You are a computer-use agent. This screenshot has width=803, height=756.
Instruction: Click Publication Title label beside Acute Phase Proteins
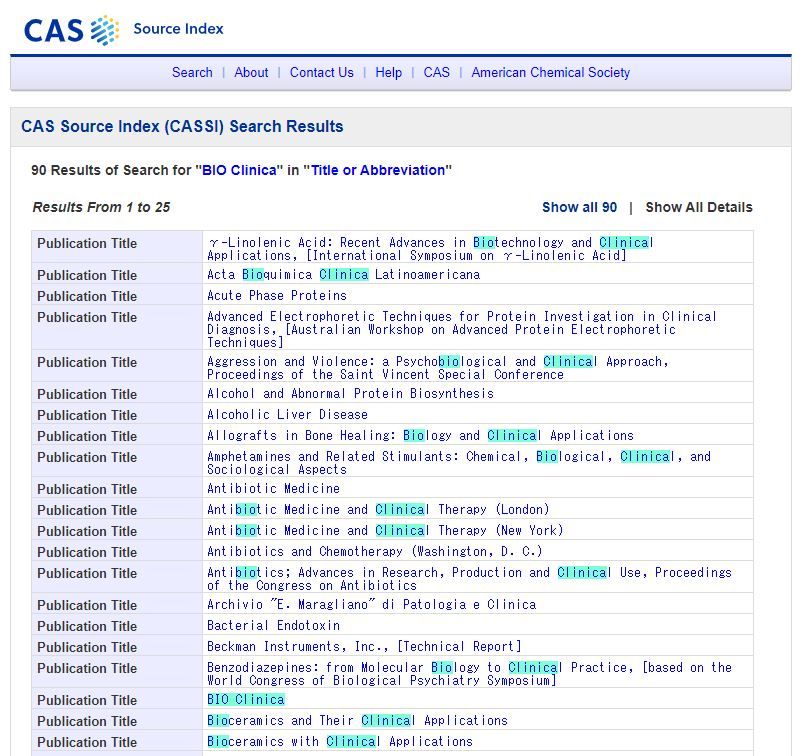point(87,296)
